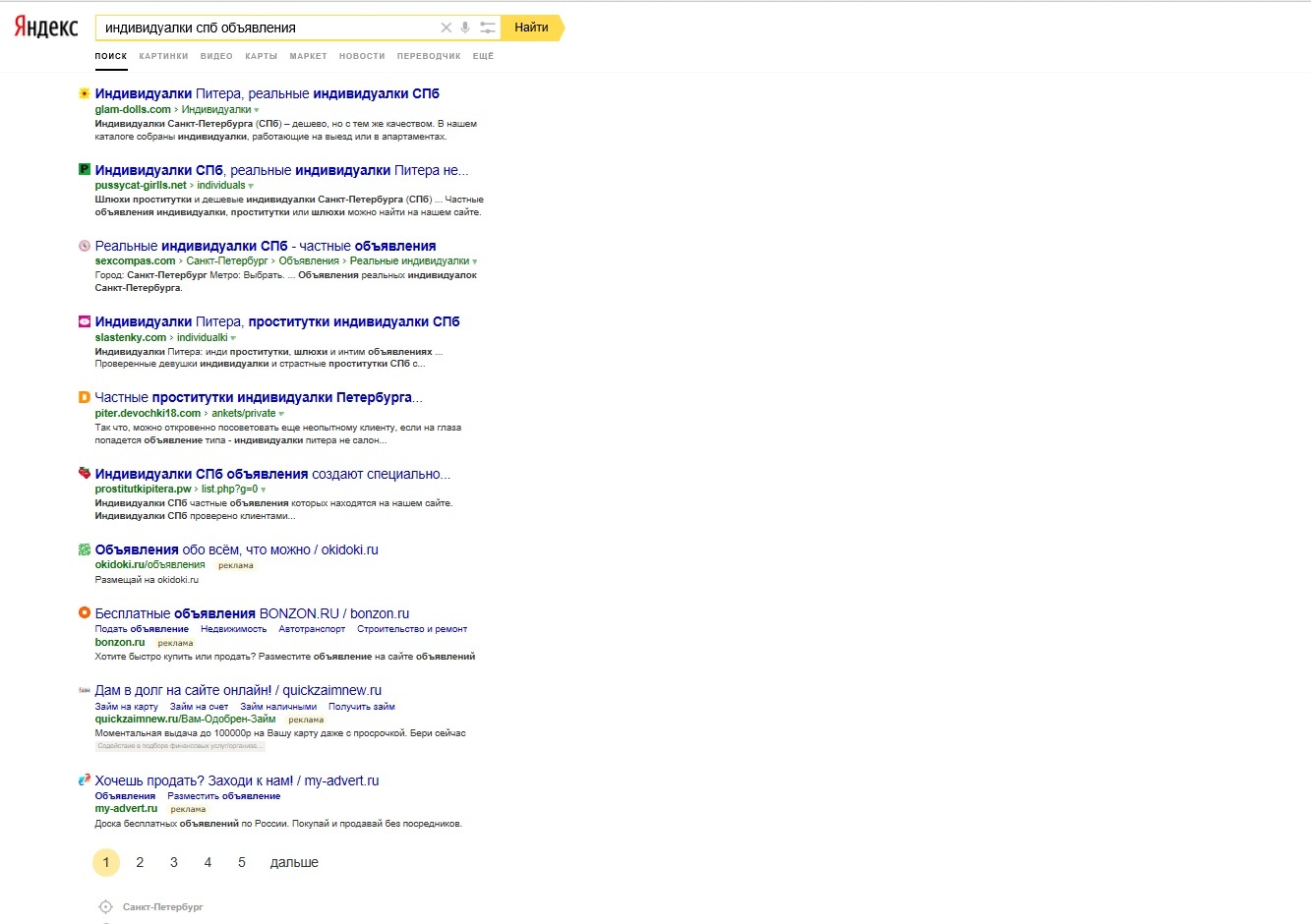This screenshot has height=924, width=1311.
Task: Select the Поиск tab
Action: [111, 56]
